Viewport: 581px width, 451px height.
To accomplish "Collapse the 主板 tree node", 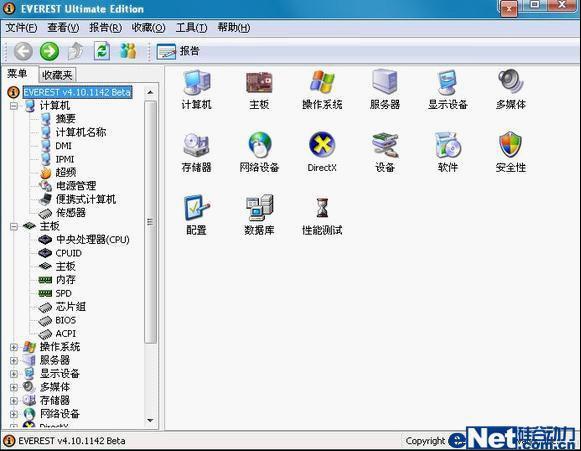I will click(14, 226).
